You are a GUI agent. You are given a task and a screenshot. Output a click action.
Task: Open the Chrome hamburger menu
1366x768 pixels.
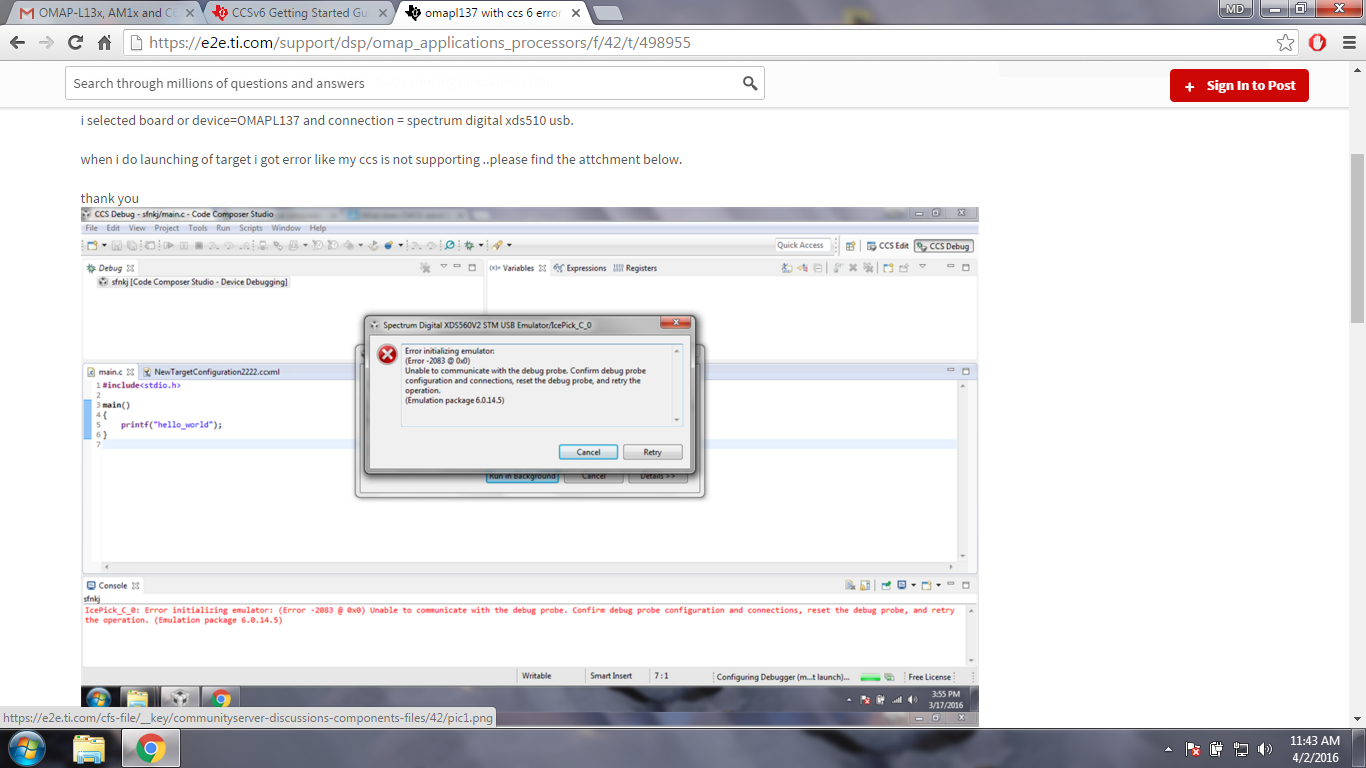(x=1347, y=43)
